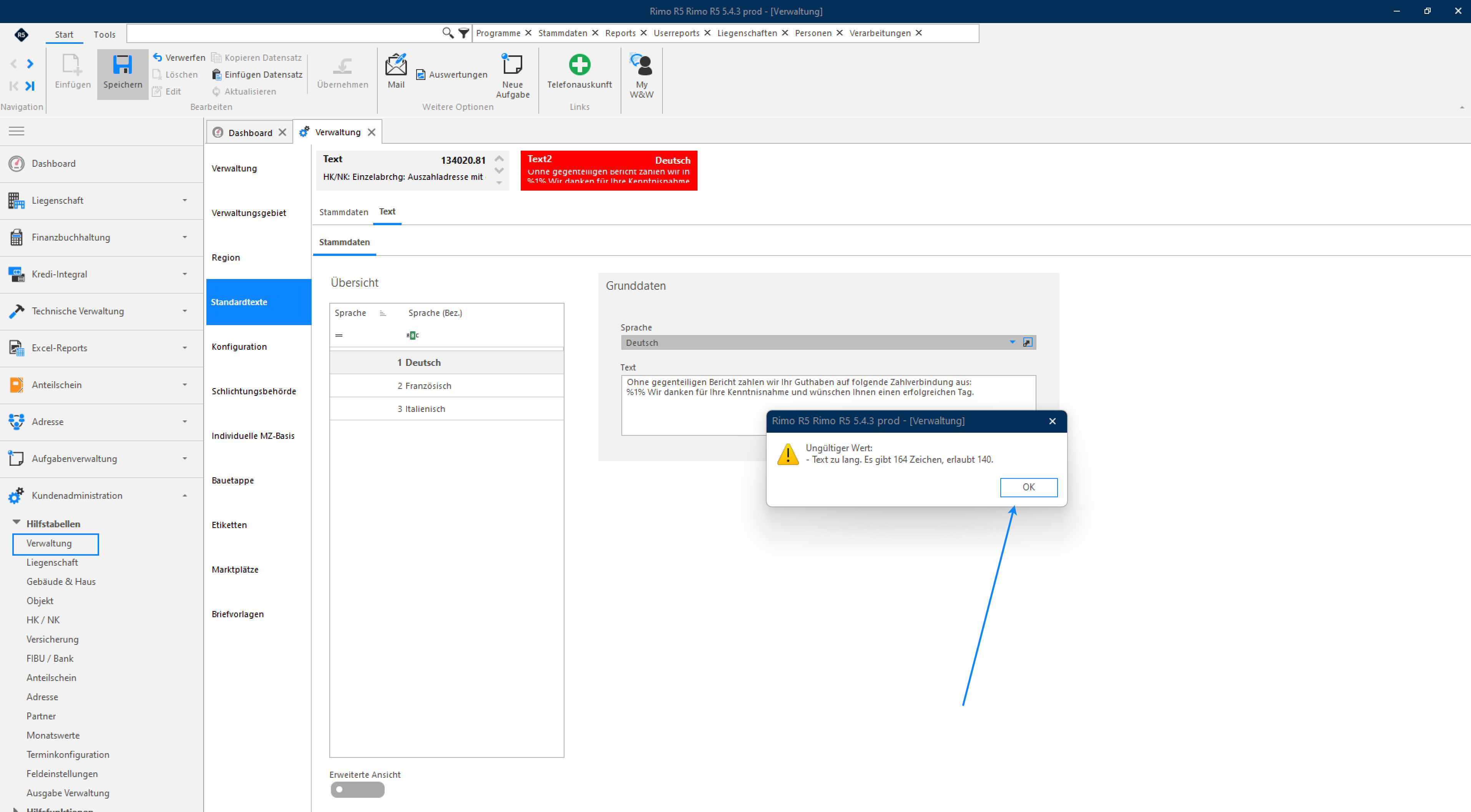Remove the Programme search filter tag
Screen dimensions: 1471x812
528,33
